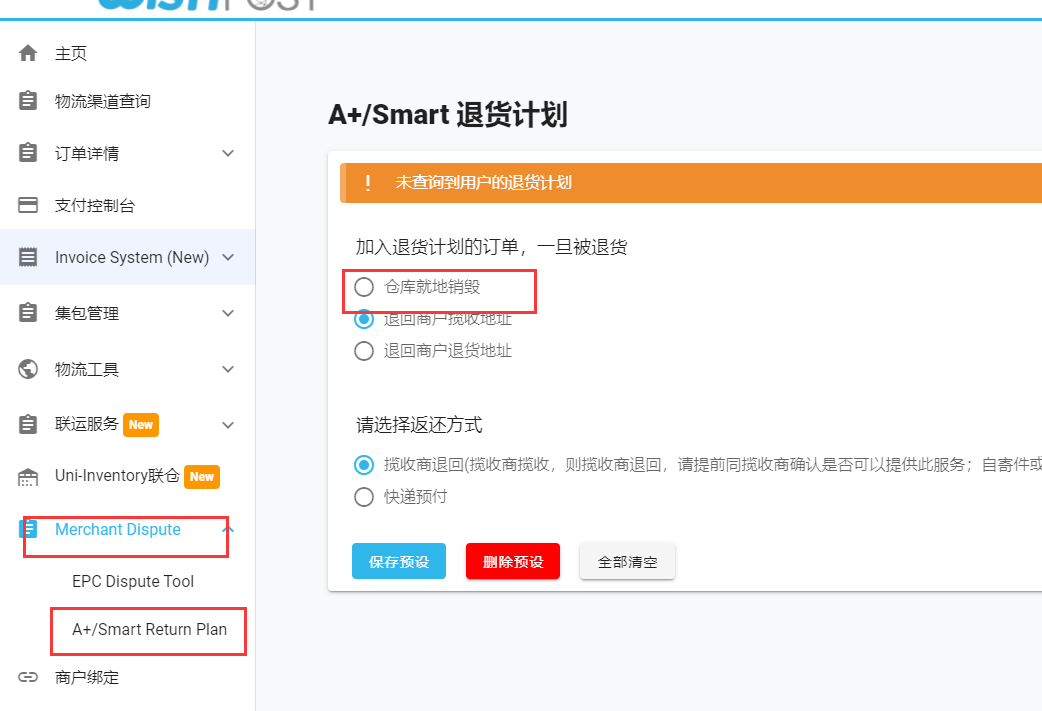
Task: Click the receipt icon beside Invoice System (New)
Action: tap(28, 256)
